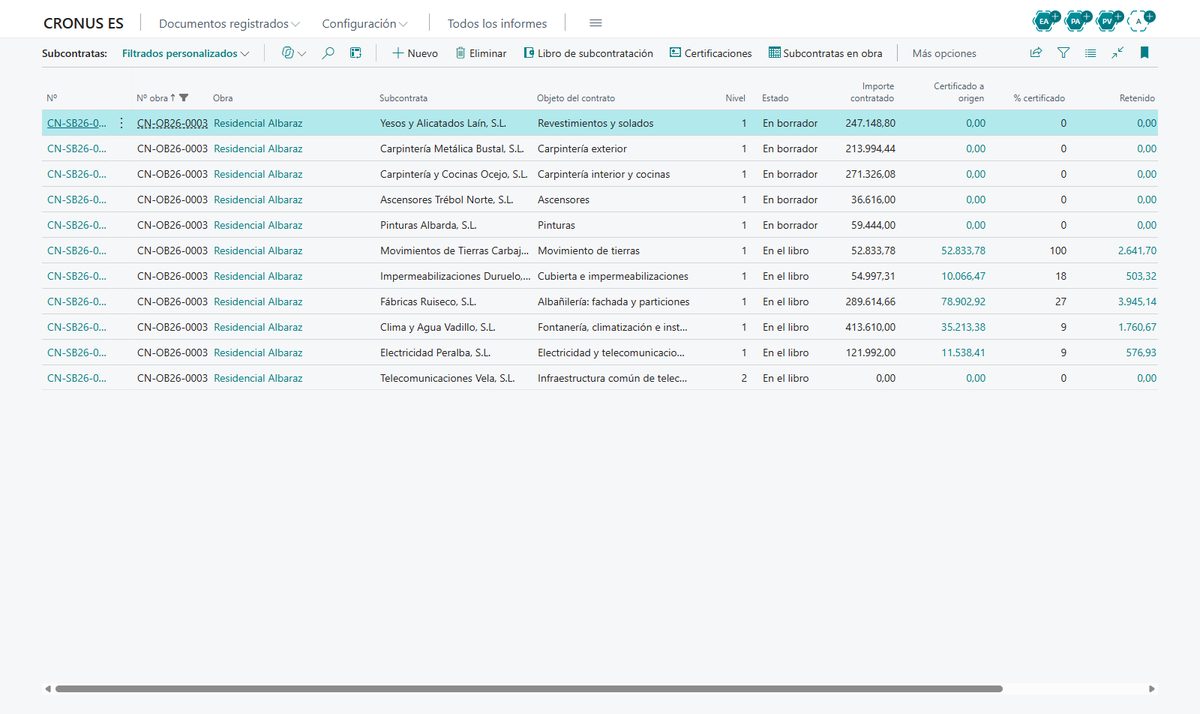Click the PA user avatar
This screenshot has height=714, width=1200.
1076,20
